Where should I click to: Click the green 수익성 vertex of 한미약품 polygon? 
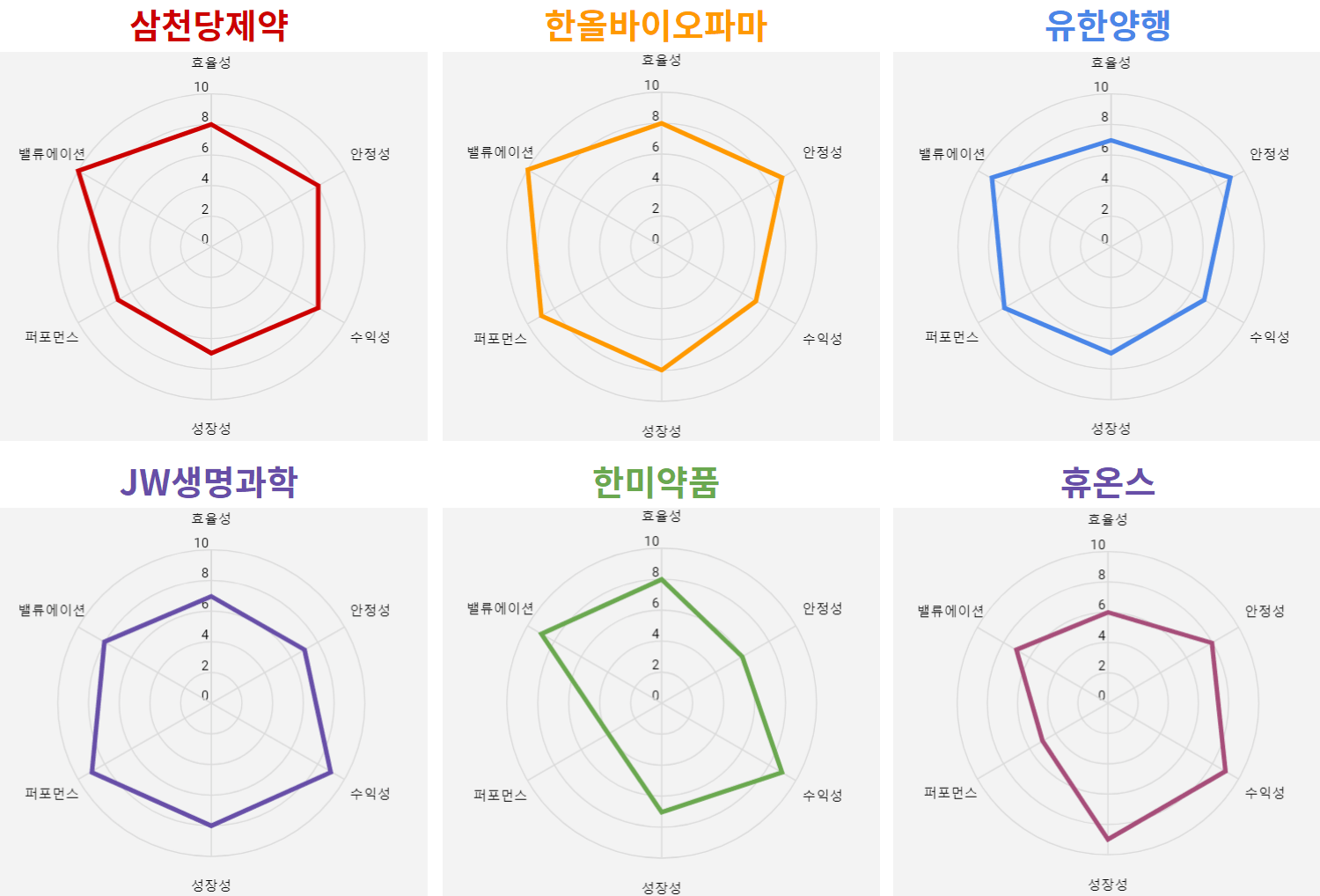(782, 773)
